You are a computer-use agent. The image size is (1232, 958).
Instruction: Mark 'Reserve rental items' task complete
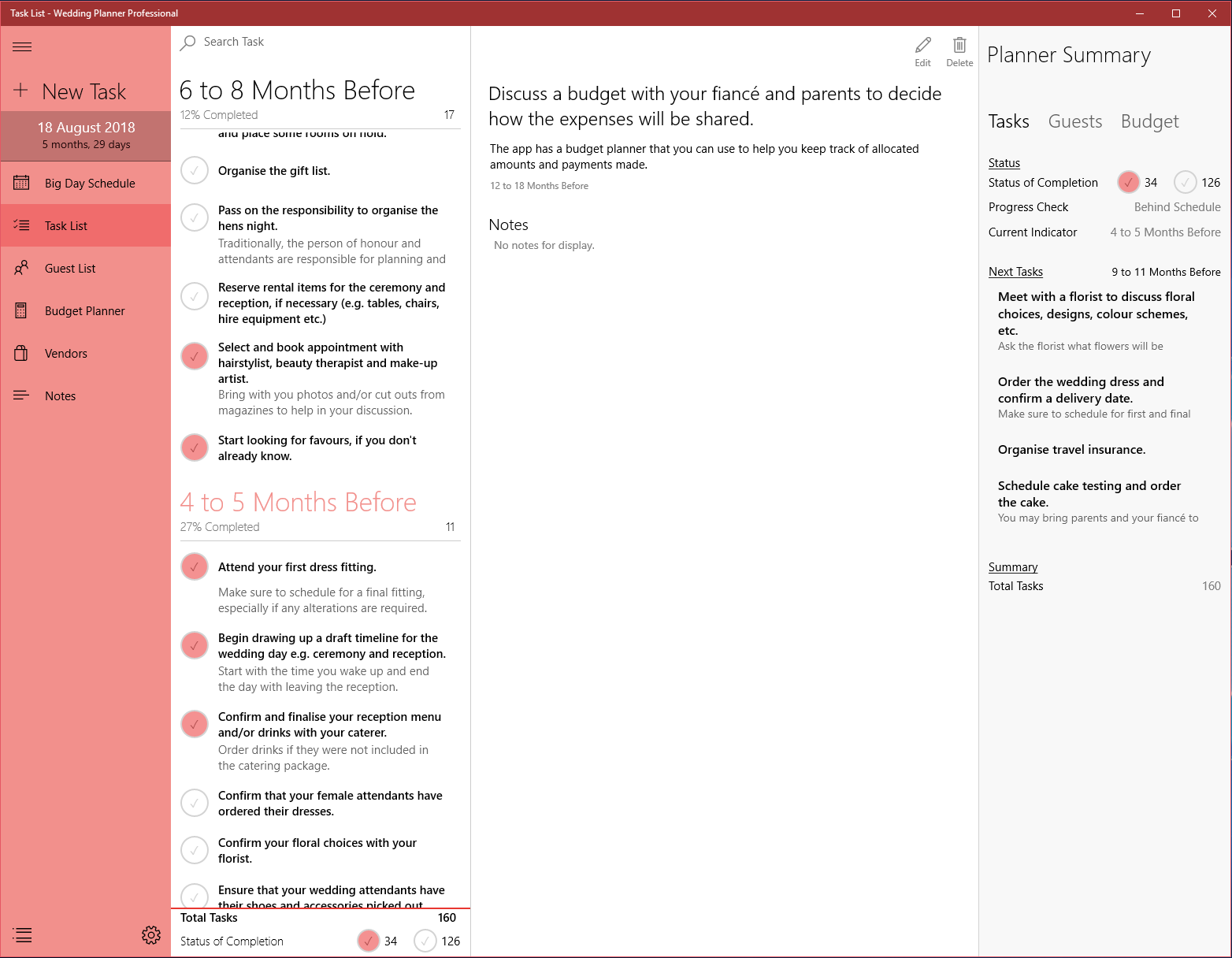point(195,296)
